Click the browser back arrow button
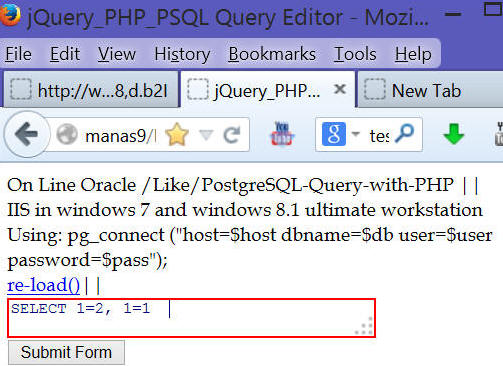Viewport: 503px width, 366px height. [x=27, y=135]
